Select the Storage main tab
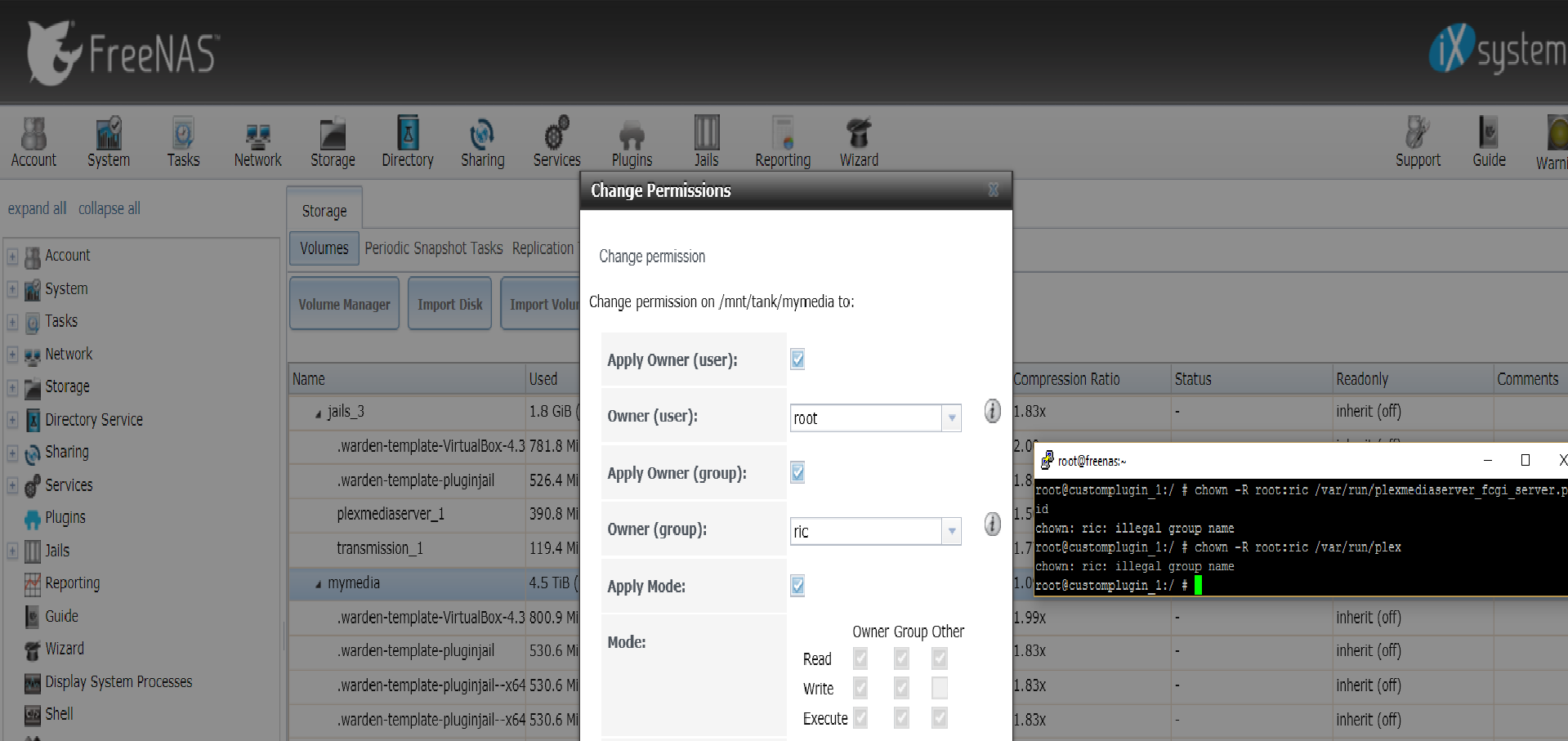Image resolution: width=1568 pixels, height=741 pixels. tap(324, 211)
